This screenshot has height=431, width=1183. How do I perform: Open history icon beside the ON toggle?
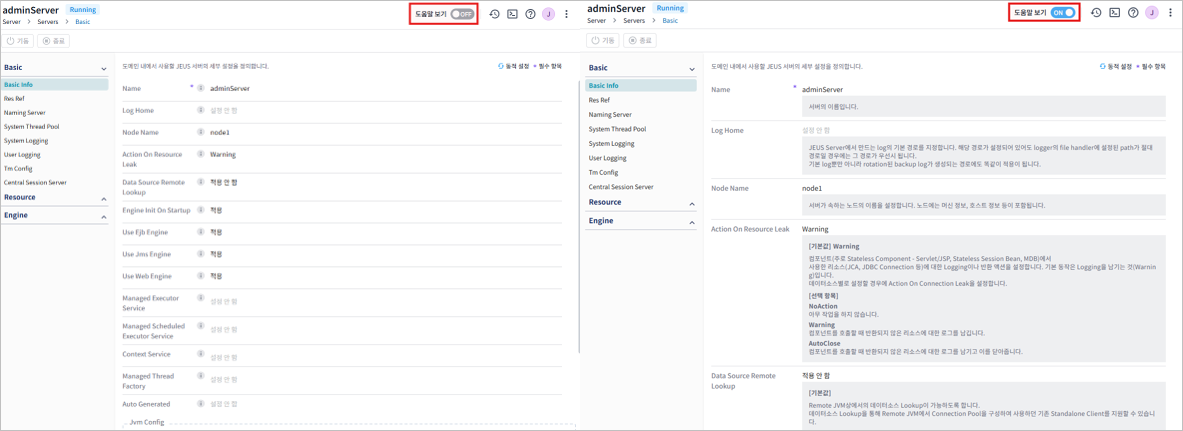click(x=1096, y=13)
